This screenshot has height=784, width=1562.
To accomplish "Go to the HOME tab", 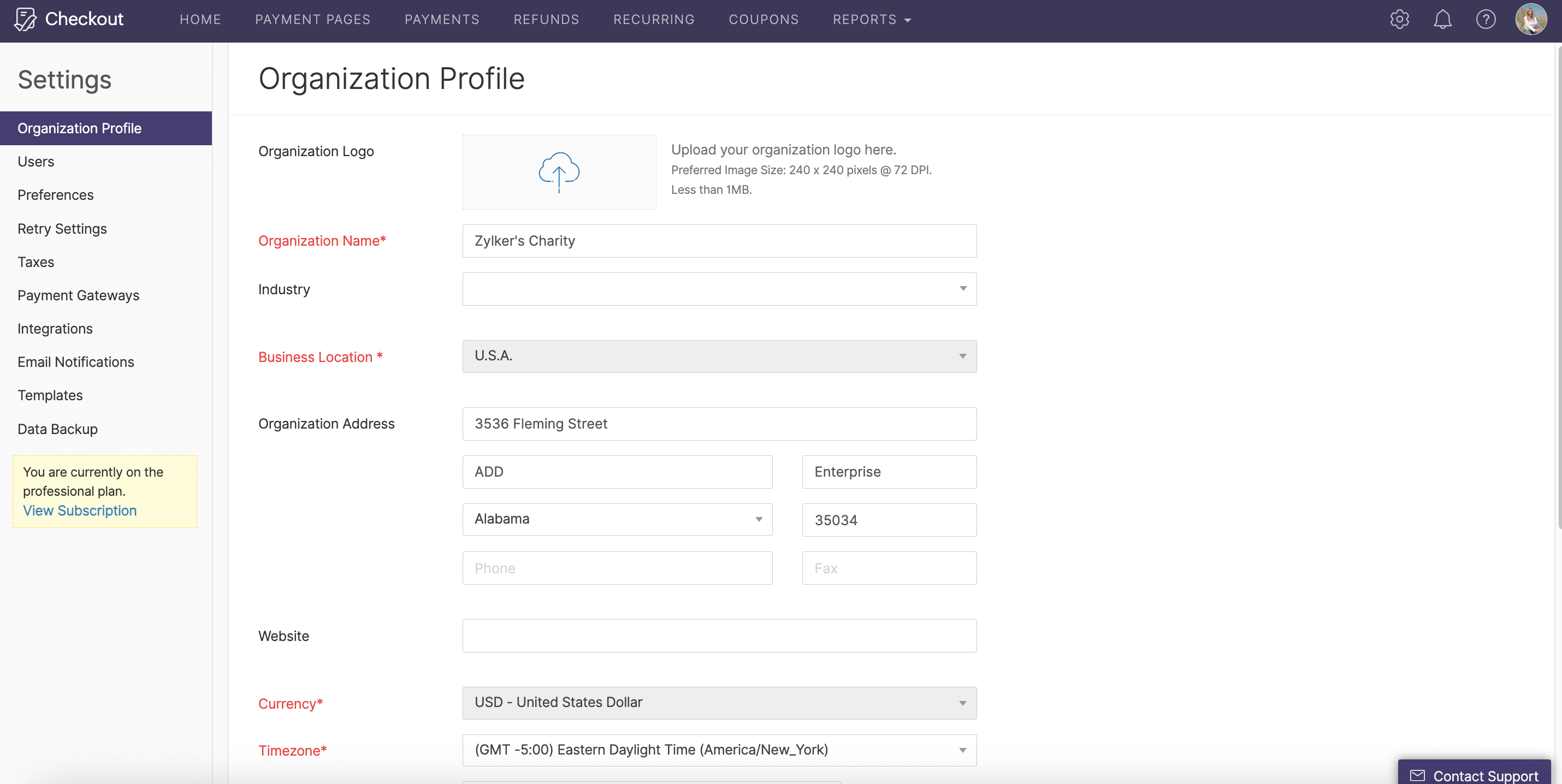I will coord(200,20).
